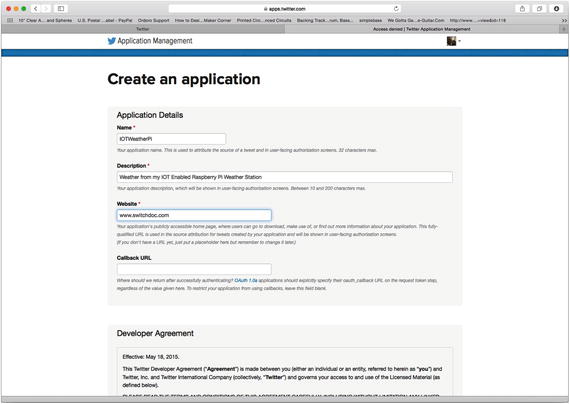The image size is (570, 404).
Task: Reload the page with refresh icon
Action: pos(396,8)
